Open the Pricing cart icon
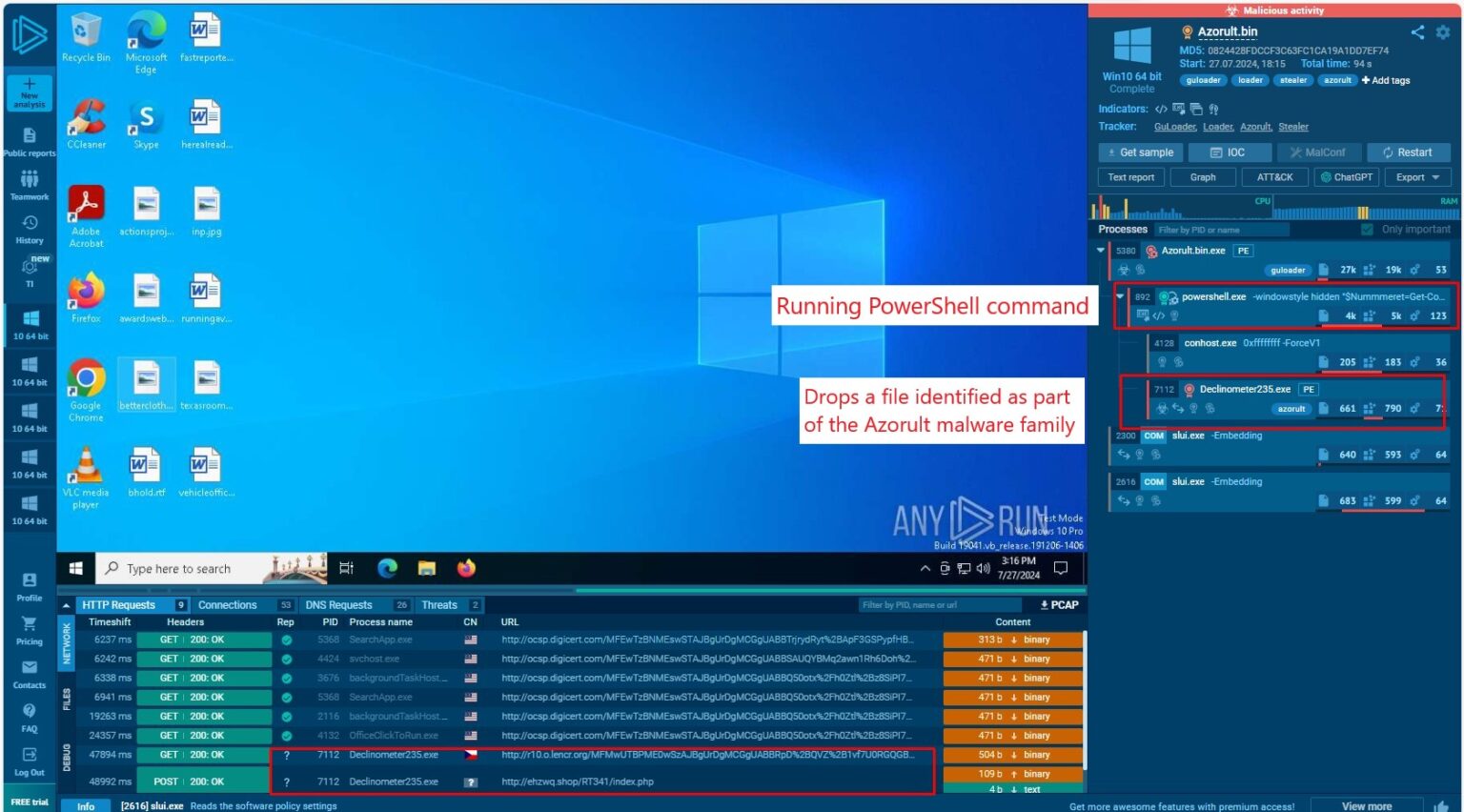The image size is (1464, 812). point(30,624)
